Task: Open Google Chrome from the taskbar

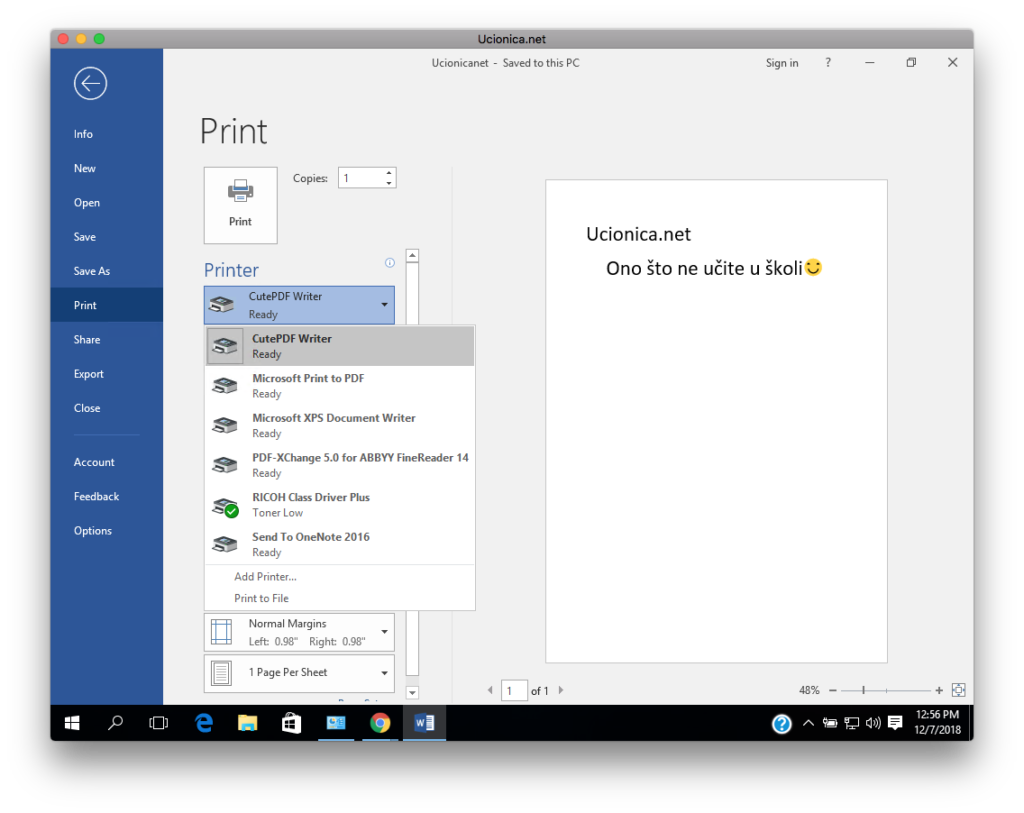Action: 380,723
